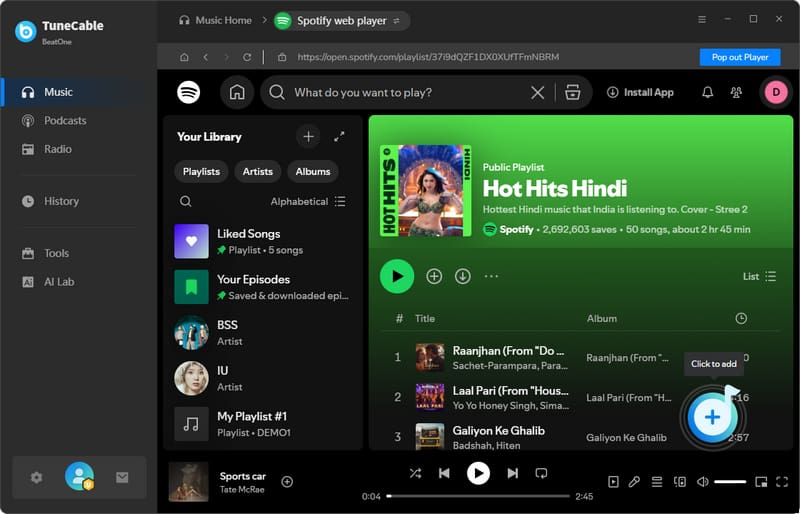This screenshot has width=800, height=514.
Task: Click Install App
Action: tap(640, 92)
